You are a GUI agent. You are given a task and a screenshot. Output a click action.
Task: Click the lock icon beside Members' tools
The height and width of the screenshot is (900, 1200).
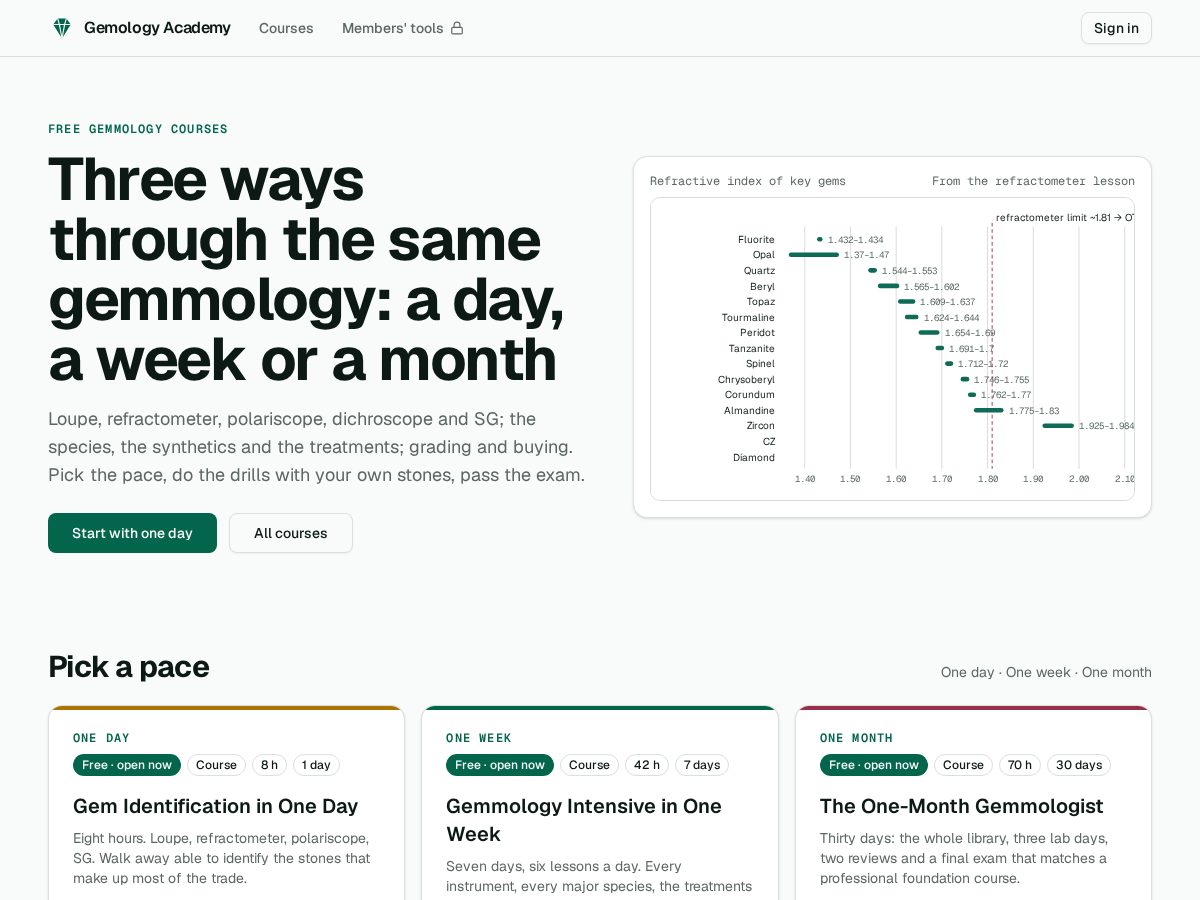(457, 28)
